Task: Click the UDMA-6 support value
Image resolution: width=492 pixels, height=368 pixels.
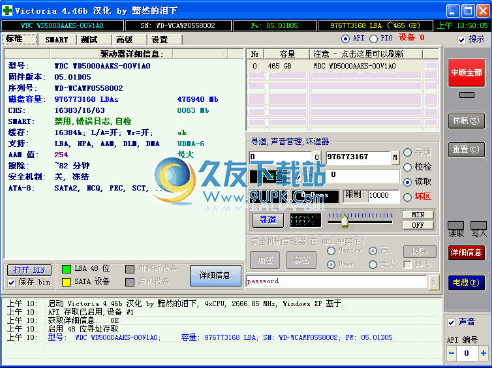Action: pyautogui.click(x=191, y=144)
